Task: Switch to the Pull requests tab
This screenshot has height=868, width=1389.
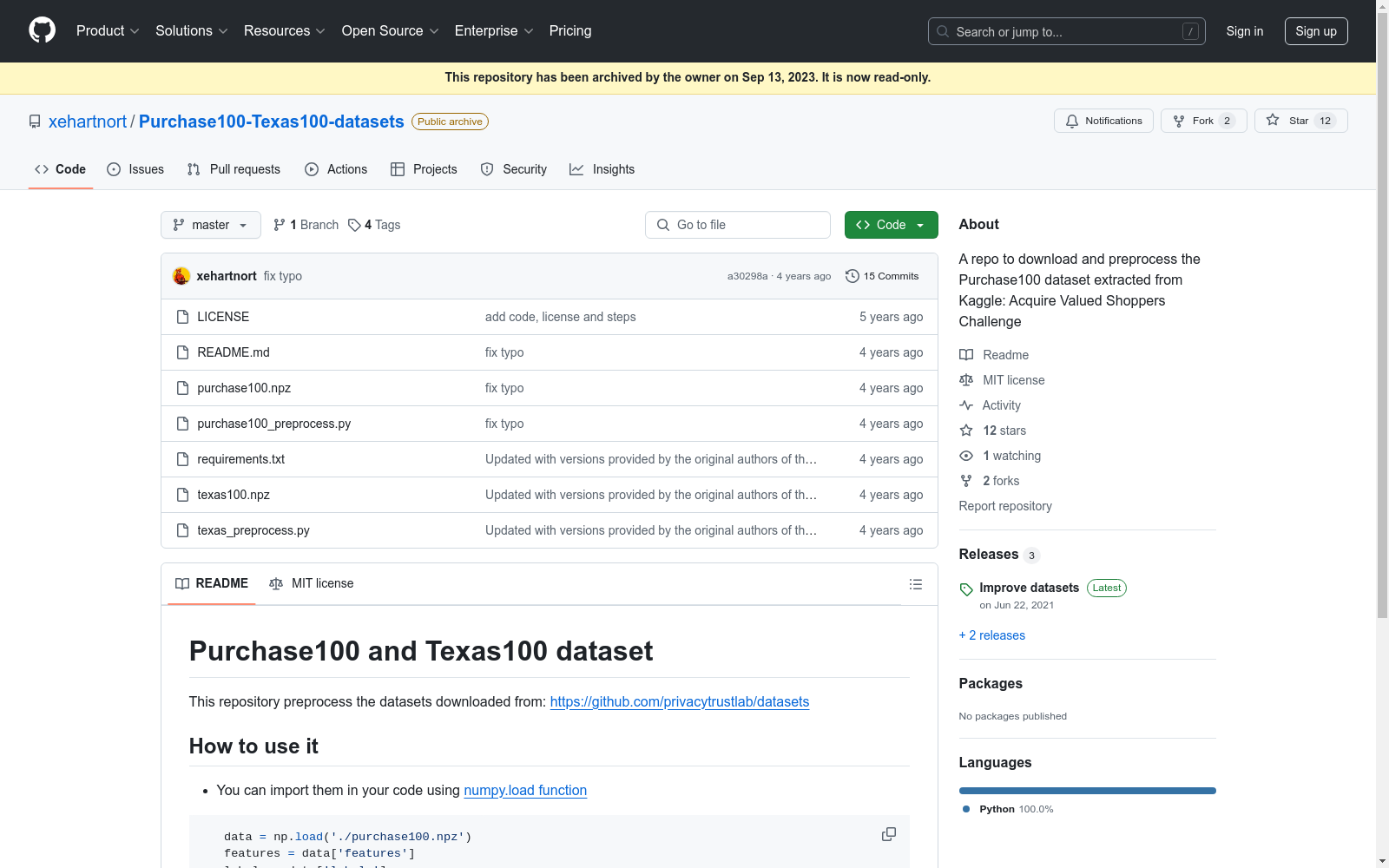Action: tap(234, 169)
